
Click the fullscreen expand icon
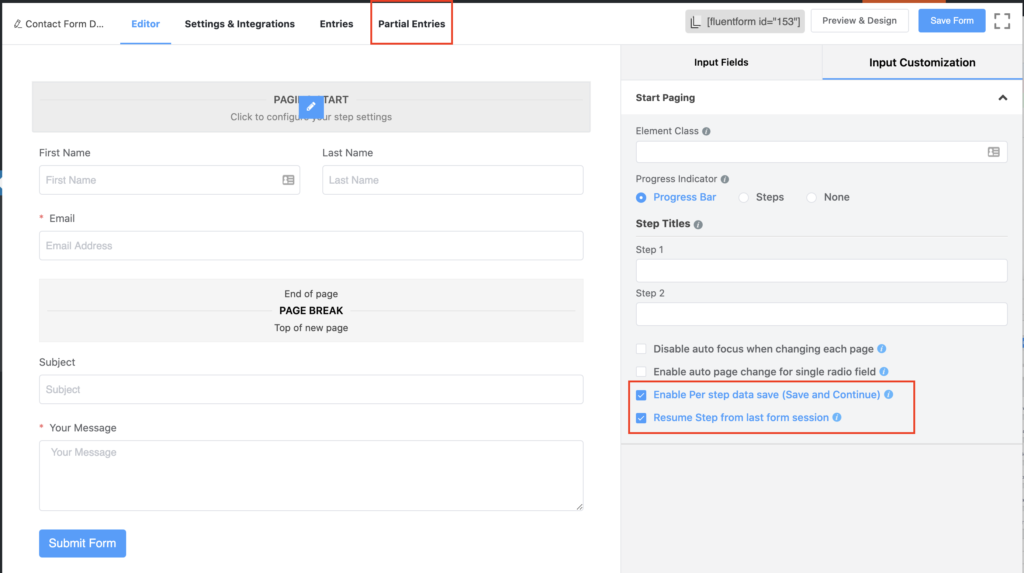[x=1002, y=21]
